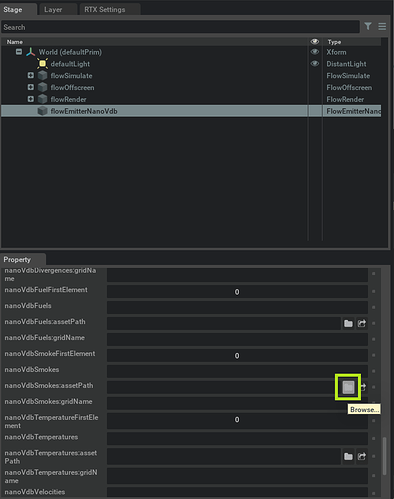Click the Stage Search input field
Image resolution: width=394 pixels, height=499 pixels.
pyautogui.click(x=180, y=27)
